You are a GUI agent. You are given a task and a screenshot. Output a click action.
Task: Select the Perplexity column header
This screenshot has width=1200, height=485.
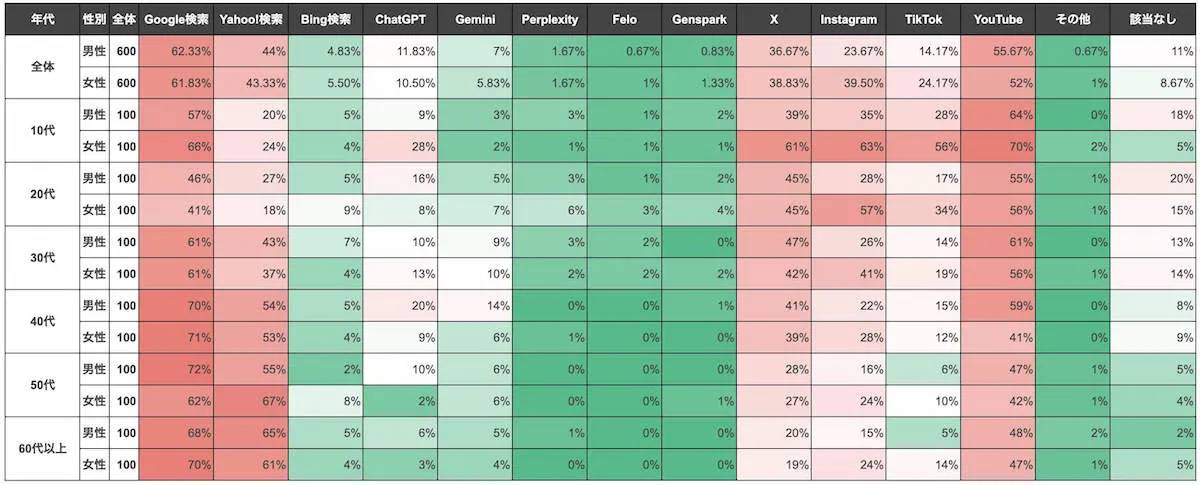[549, 19]
